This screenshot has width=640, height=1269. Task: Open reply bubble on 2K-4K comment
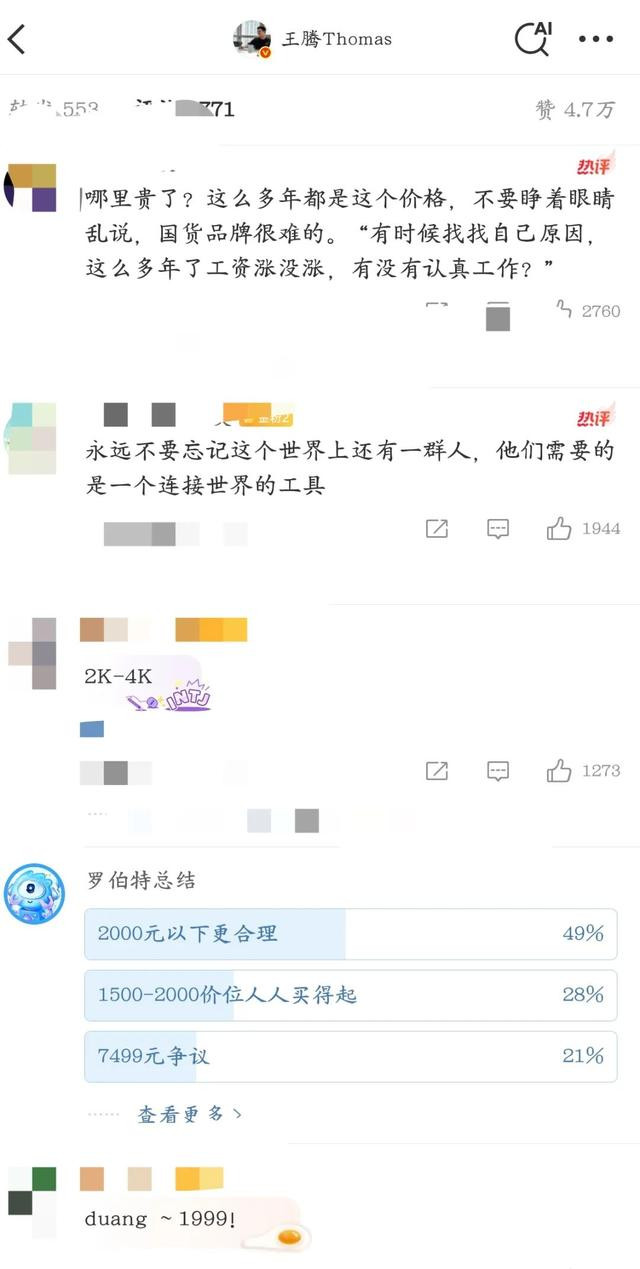pos(498,770)
